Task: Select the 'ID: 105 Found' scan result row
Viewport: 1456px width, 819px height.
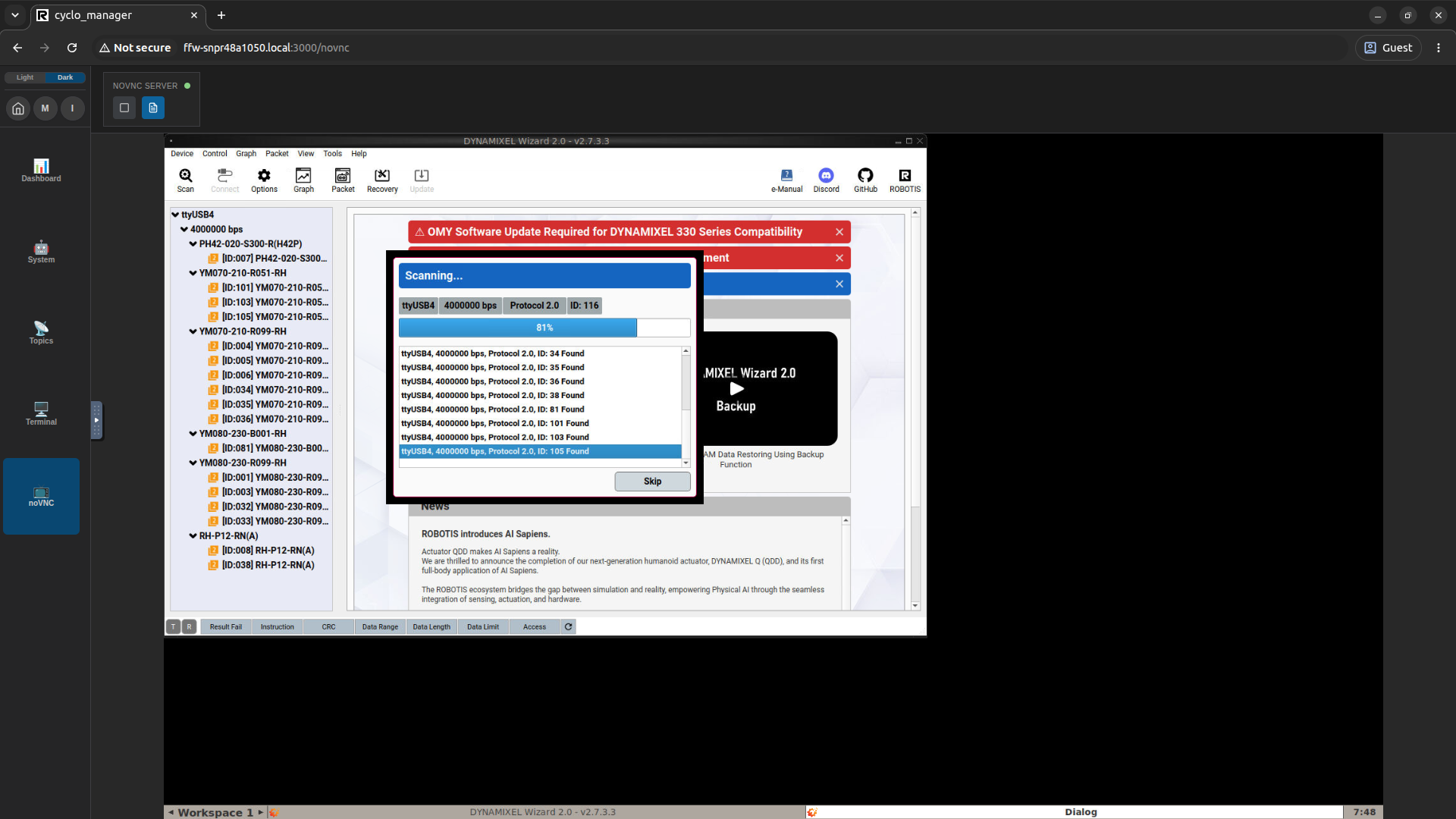Action: pos(540,451)
